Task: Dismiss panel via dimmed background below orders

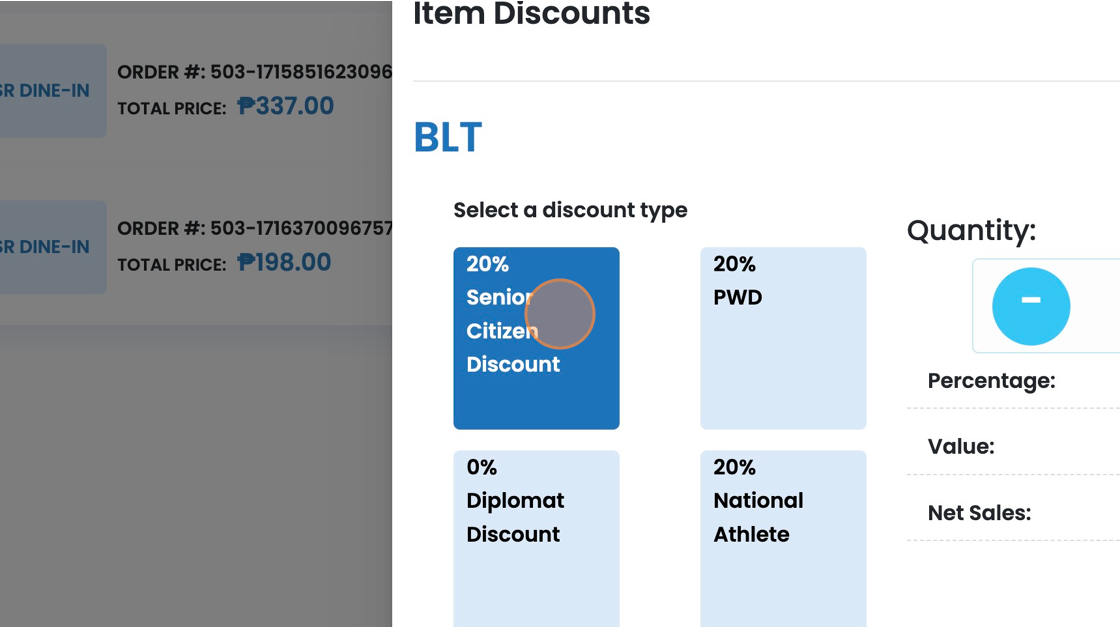Action: point(196,476)
